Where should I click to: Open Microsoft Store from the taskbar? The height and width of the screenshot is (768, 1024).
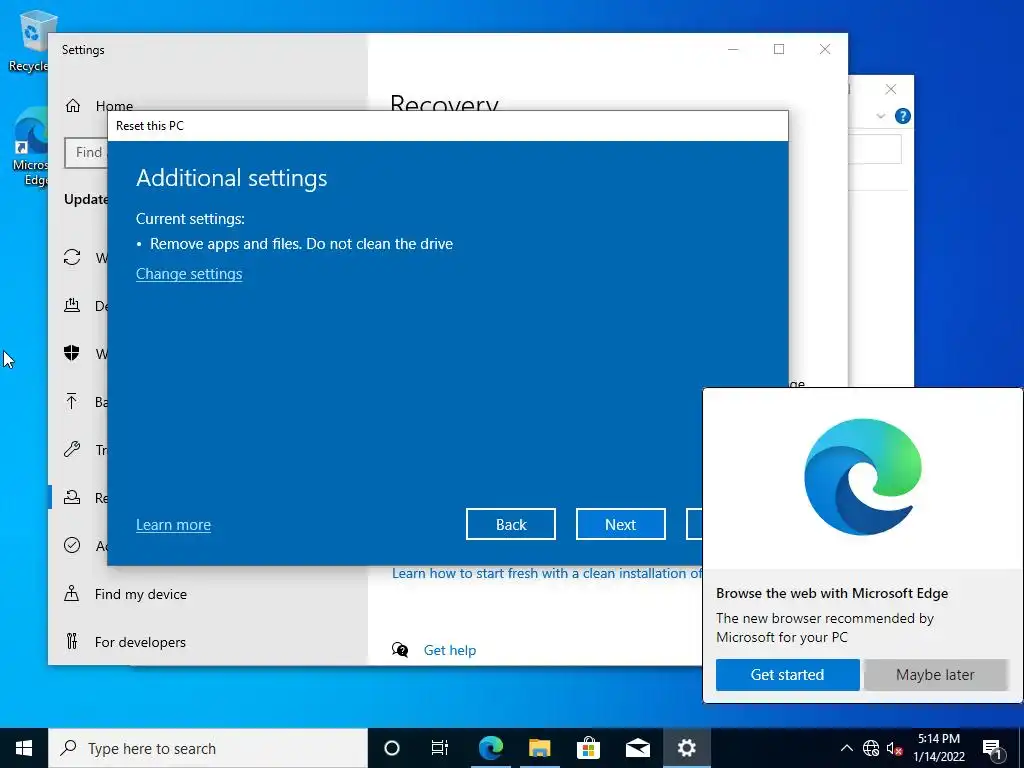click(x=588, y=748)
